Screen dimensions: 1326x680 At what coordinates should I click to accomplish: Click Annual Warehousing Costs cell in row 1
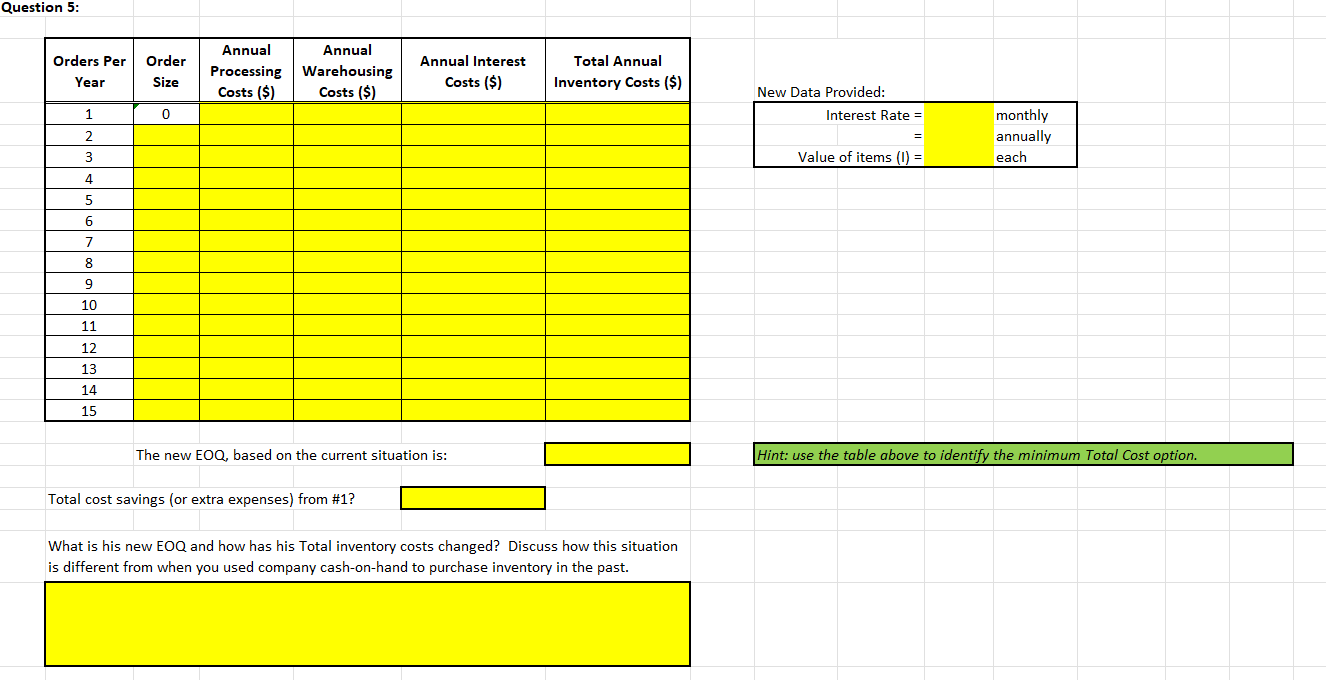(x=347, y=114)
